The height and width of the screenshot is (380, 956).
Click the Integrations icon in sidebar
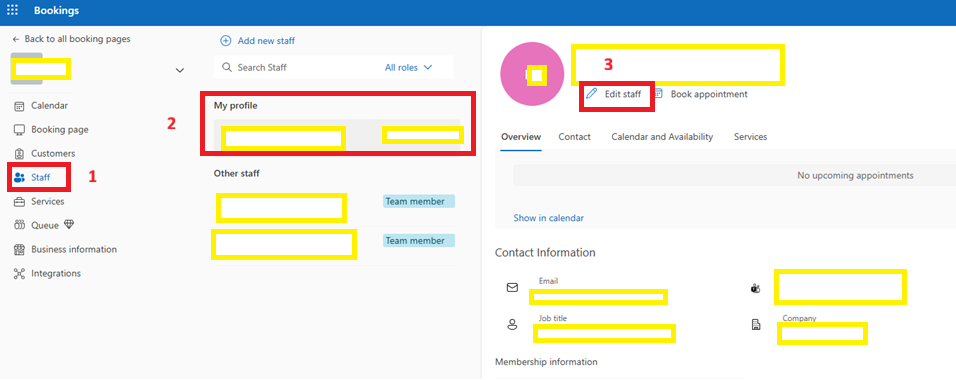[x=19, y=274]
